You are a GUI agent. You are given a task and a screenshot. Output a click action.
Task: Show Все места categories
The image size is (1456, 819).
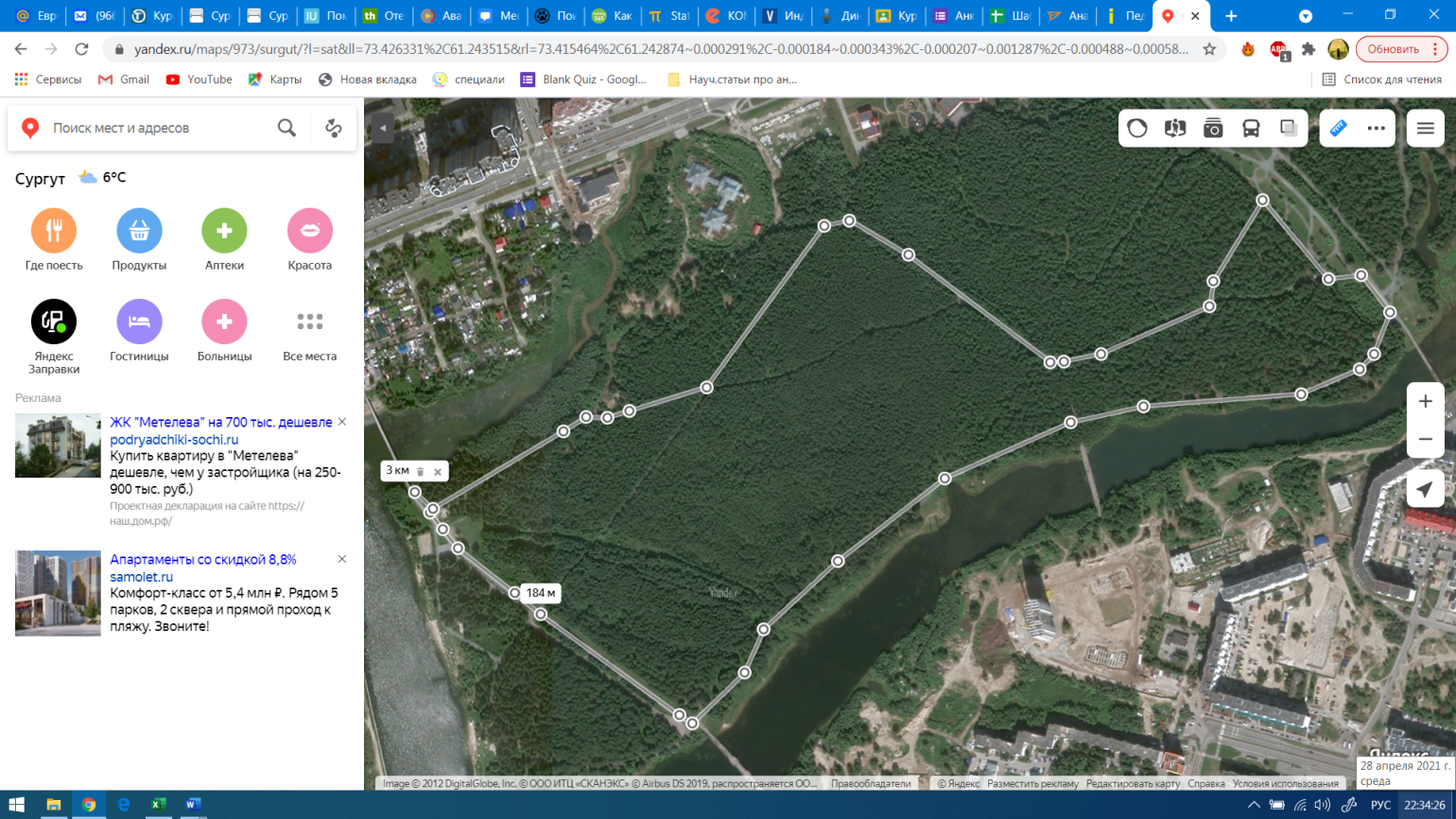[310, 331]
